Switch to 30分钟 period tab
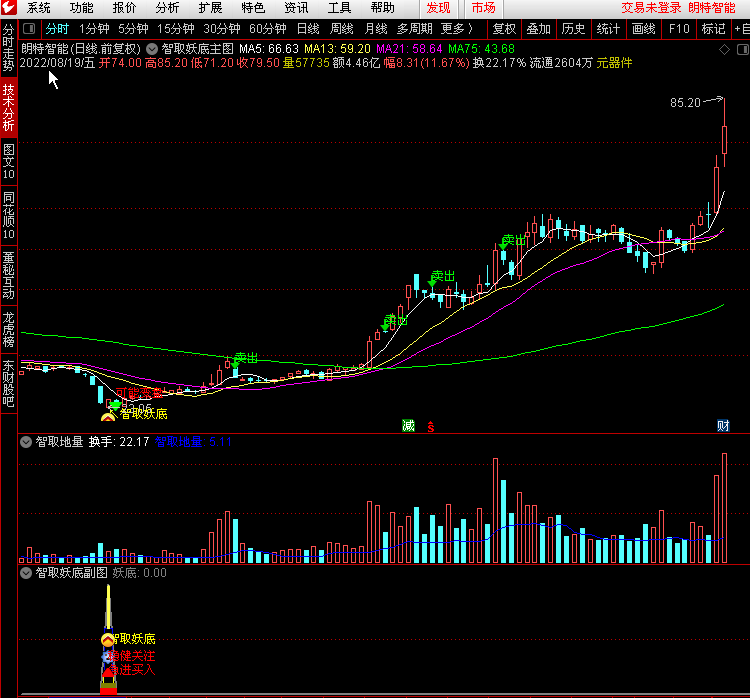Viewport: 750px width, 698px height. click(x=221, y=29)
